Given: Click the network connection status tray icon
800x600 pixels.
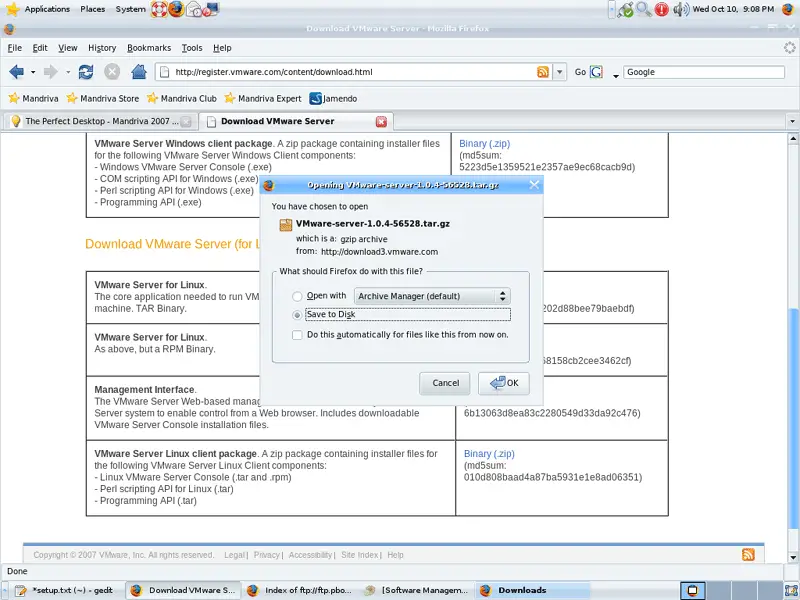Looking at the screenshot, I should click(625, 9).
